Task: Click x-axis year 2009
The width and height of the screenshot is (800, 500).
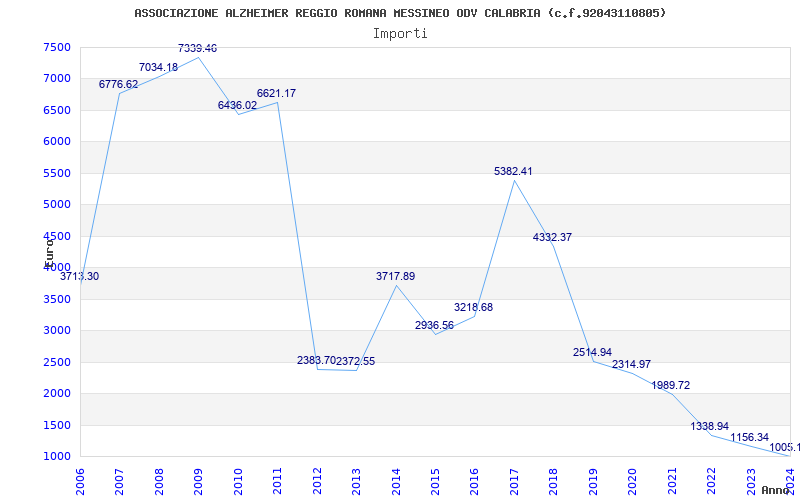Action: [x=198, y=482]
